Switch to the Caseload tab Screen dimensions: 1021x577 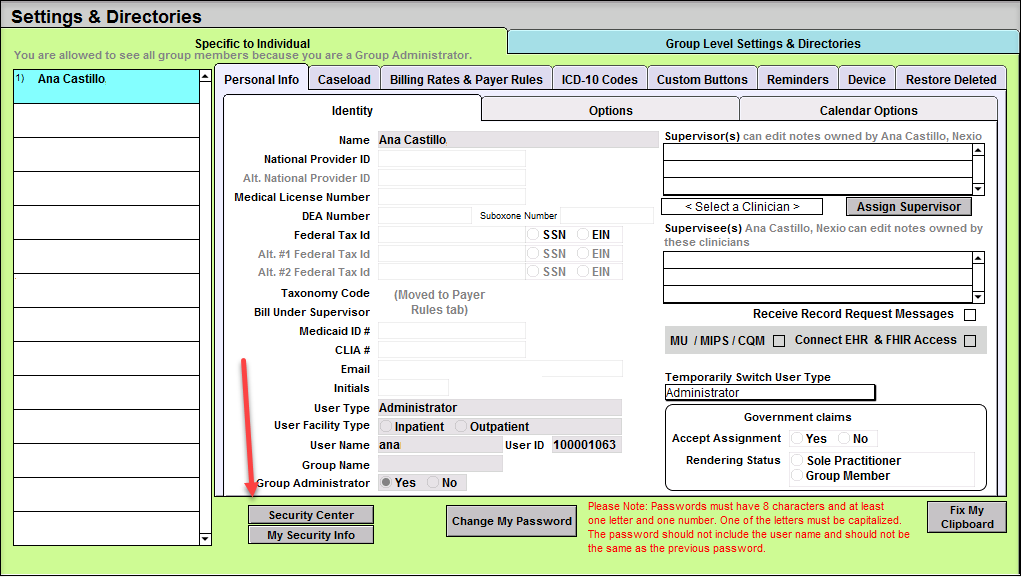(x=344, y=80)
